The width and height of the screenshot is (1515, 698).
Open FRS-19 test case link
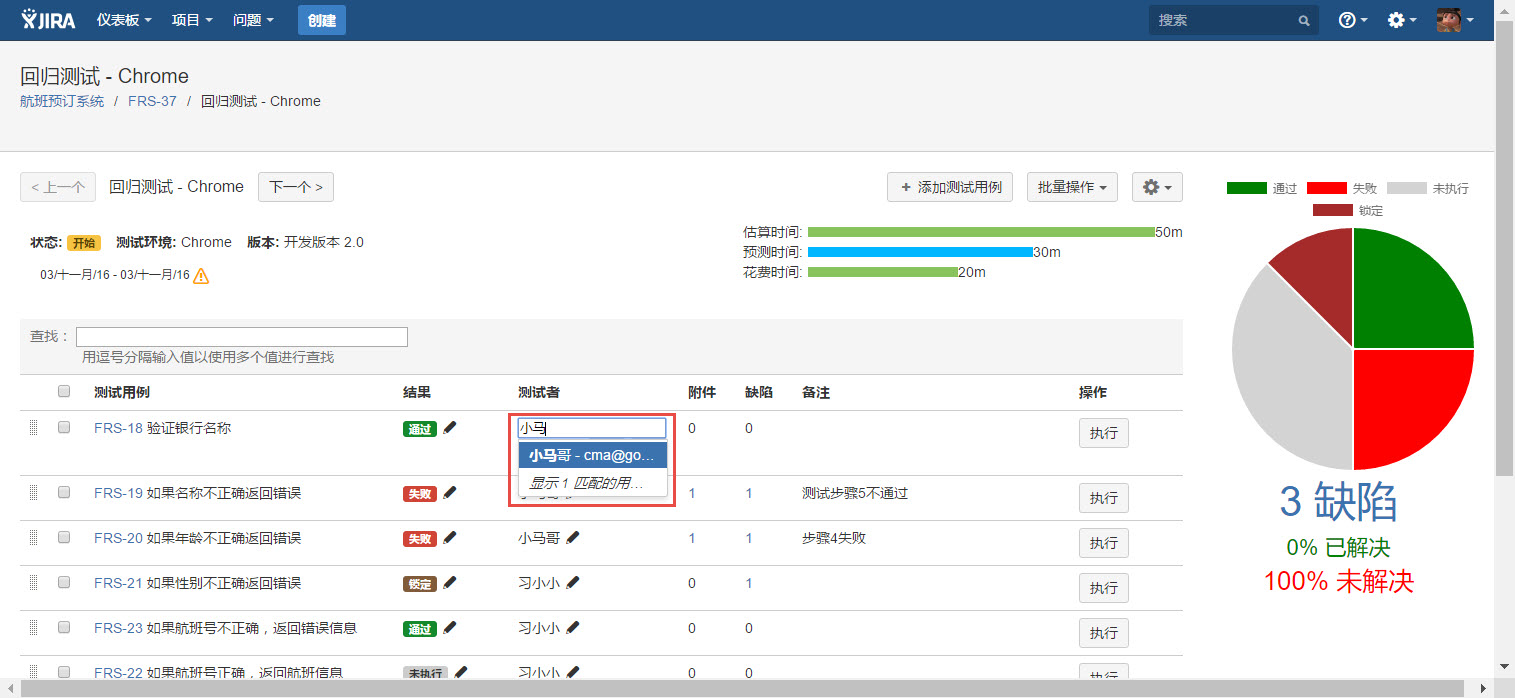[118, 493]
